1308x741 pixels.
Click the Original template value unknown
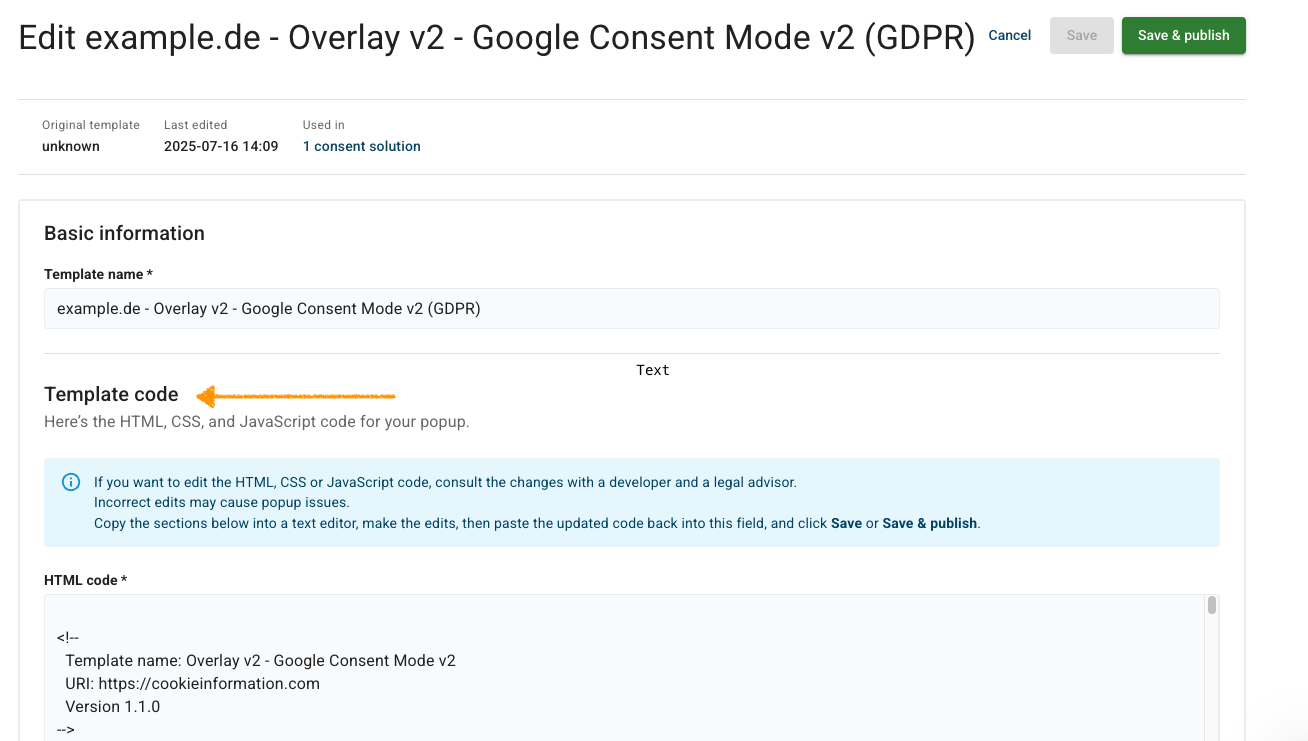click(x=70, y=146)
